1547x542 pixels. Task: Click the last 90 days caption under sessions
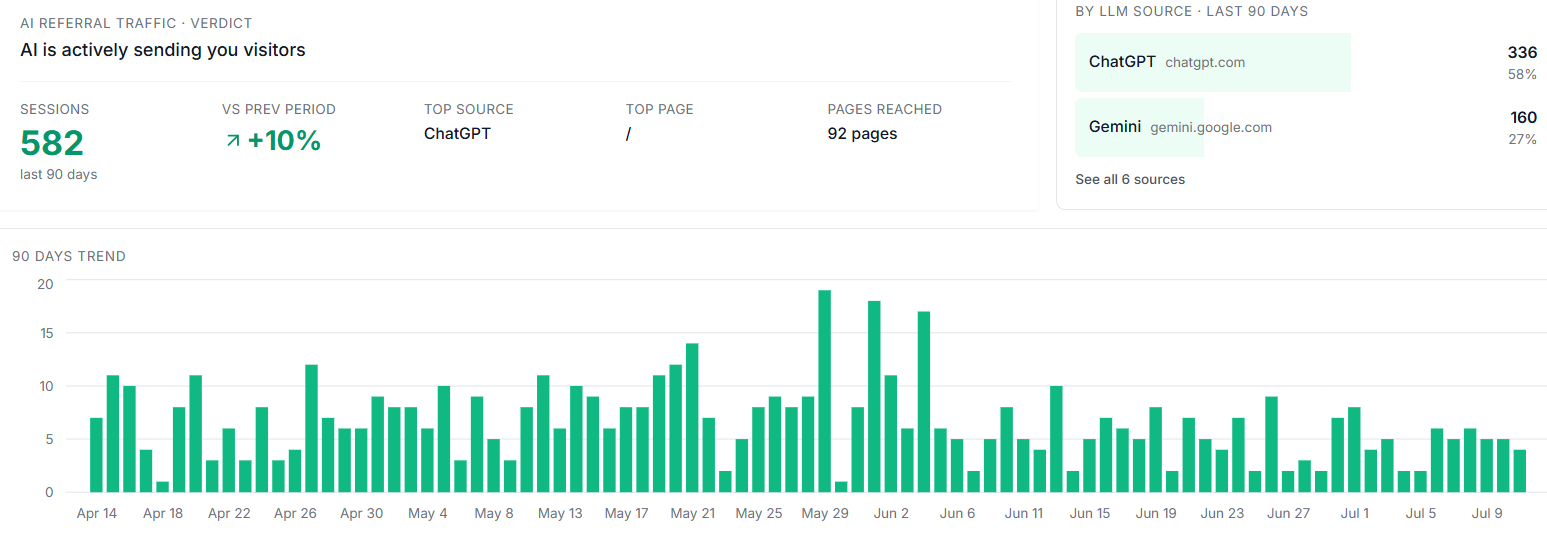point(59,174)
